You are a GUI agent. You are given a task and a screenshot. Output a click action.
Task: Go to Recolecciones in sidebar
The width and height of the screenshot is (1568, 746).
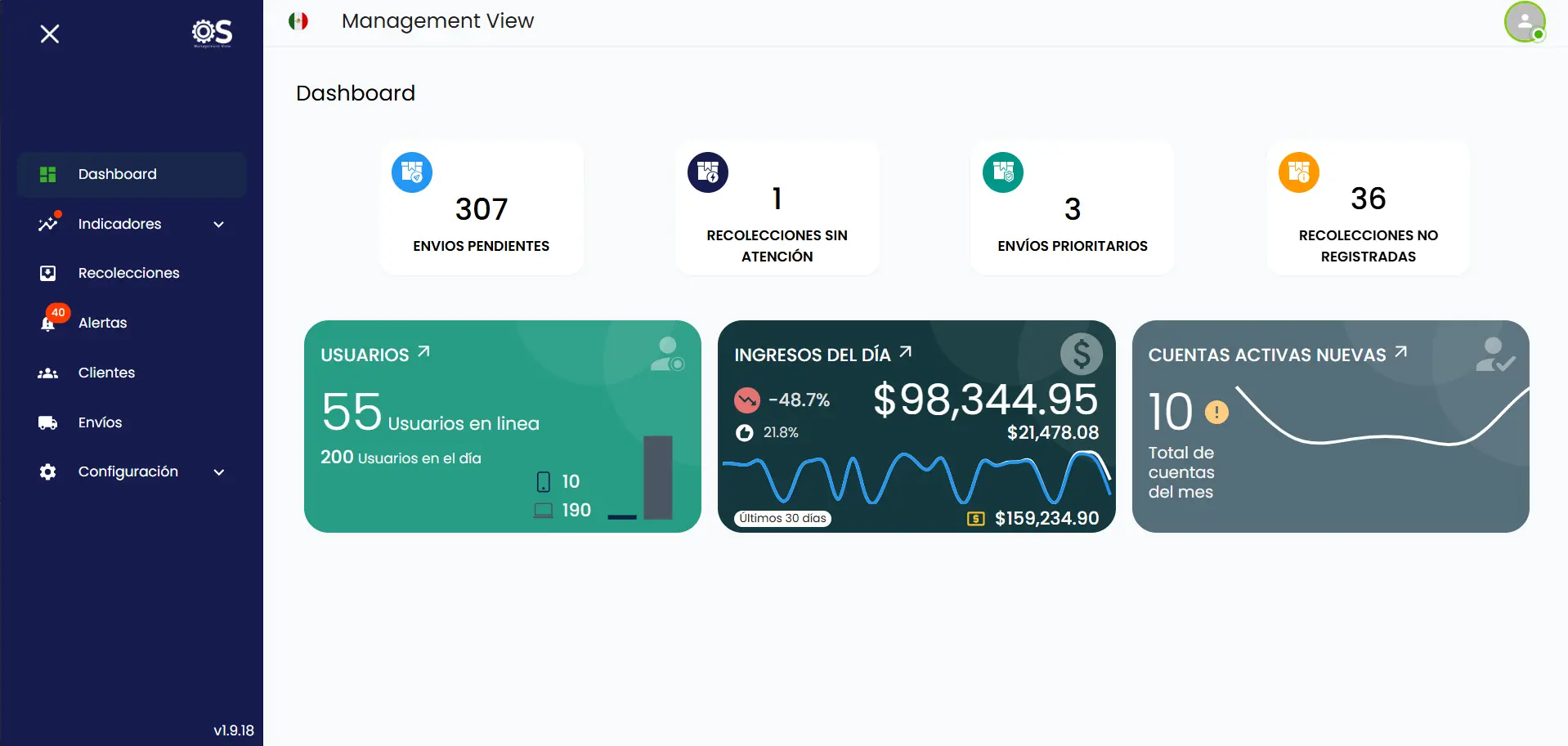click(132, 273)
